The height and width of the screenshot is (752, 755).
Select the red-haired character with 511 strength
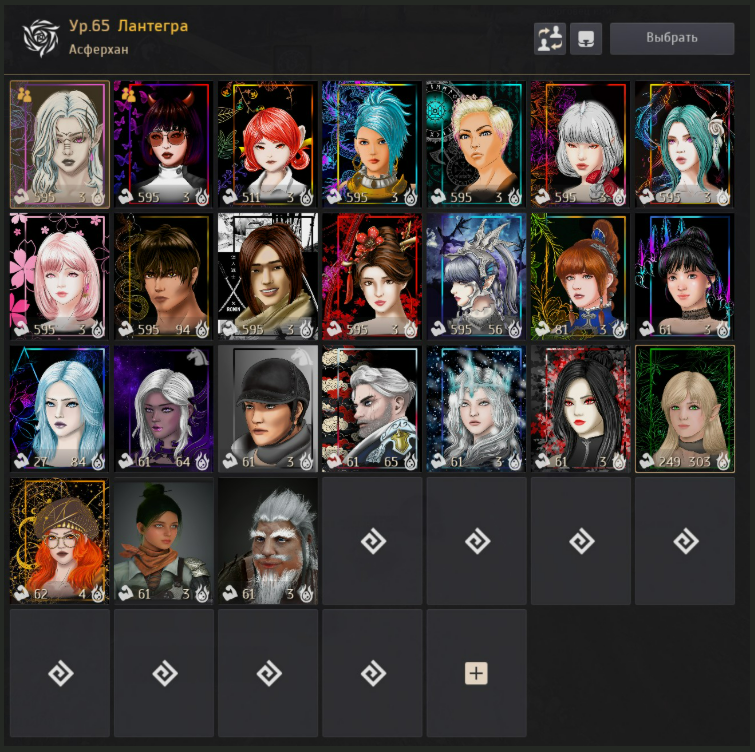click(268, 144)
